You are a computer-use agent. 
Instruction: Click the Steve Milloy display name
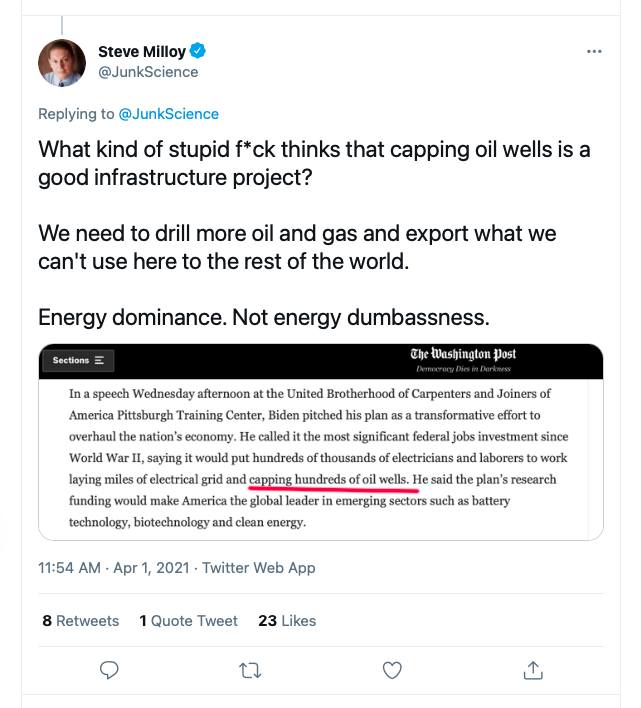pyautogui.click(x=143, y=51)
